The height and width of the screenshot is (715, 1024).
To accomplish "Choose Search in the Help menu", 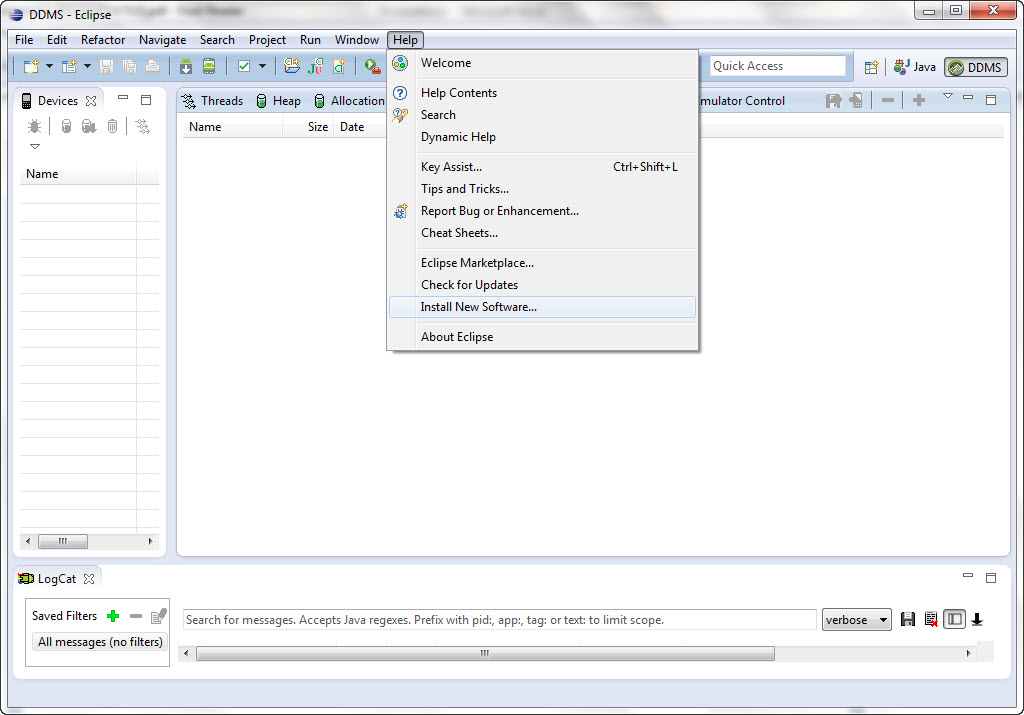I will pyautogui.click(x=543, y=115).
